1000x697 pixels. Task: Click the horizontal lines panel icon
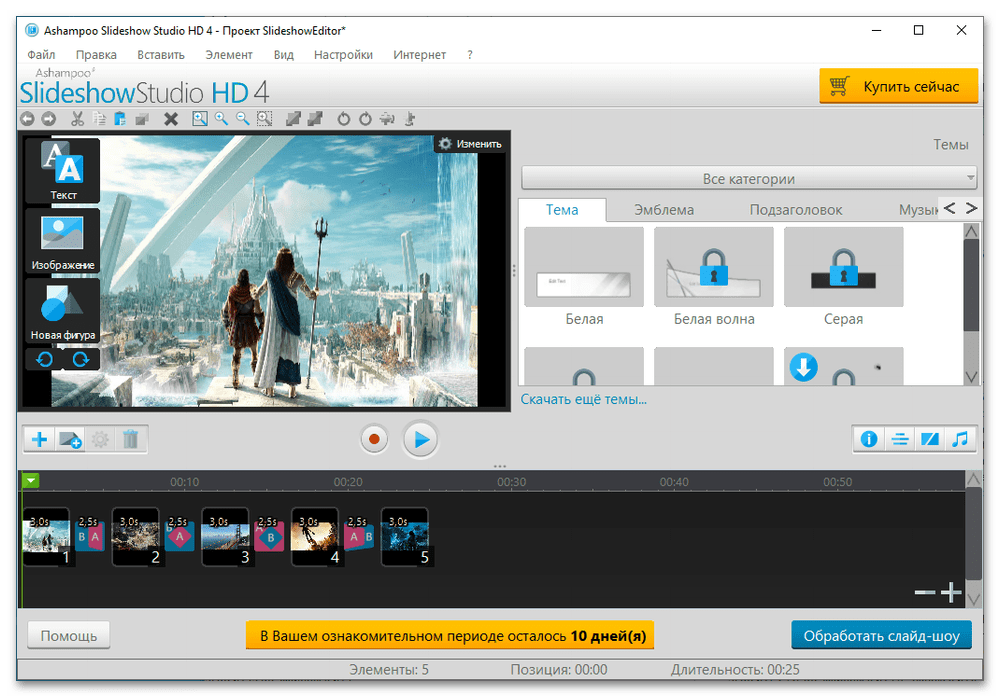(x=900, y=439)
